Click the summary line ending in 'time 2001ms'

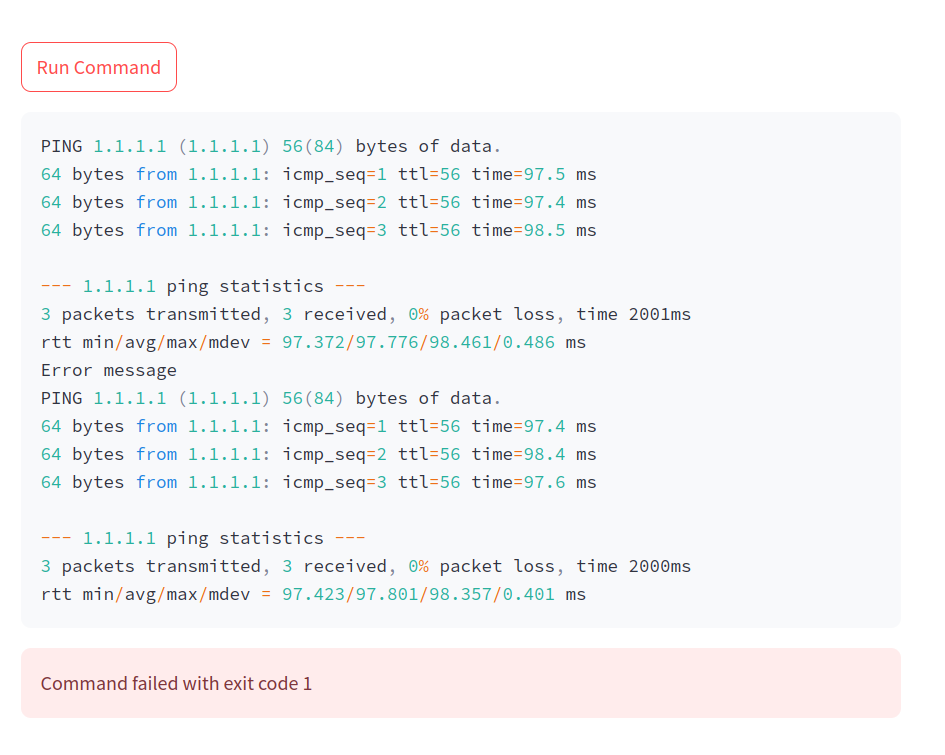point(366,314)
